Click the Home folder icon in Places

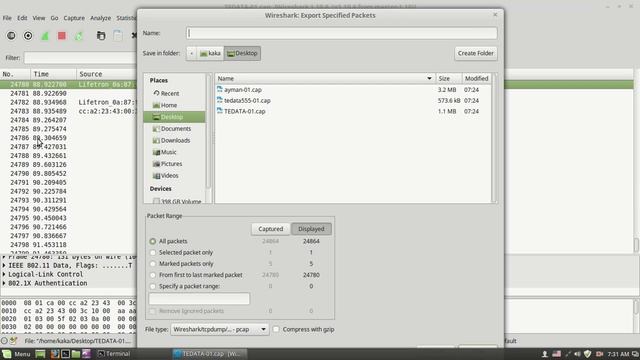[156, 105]
